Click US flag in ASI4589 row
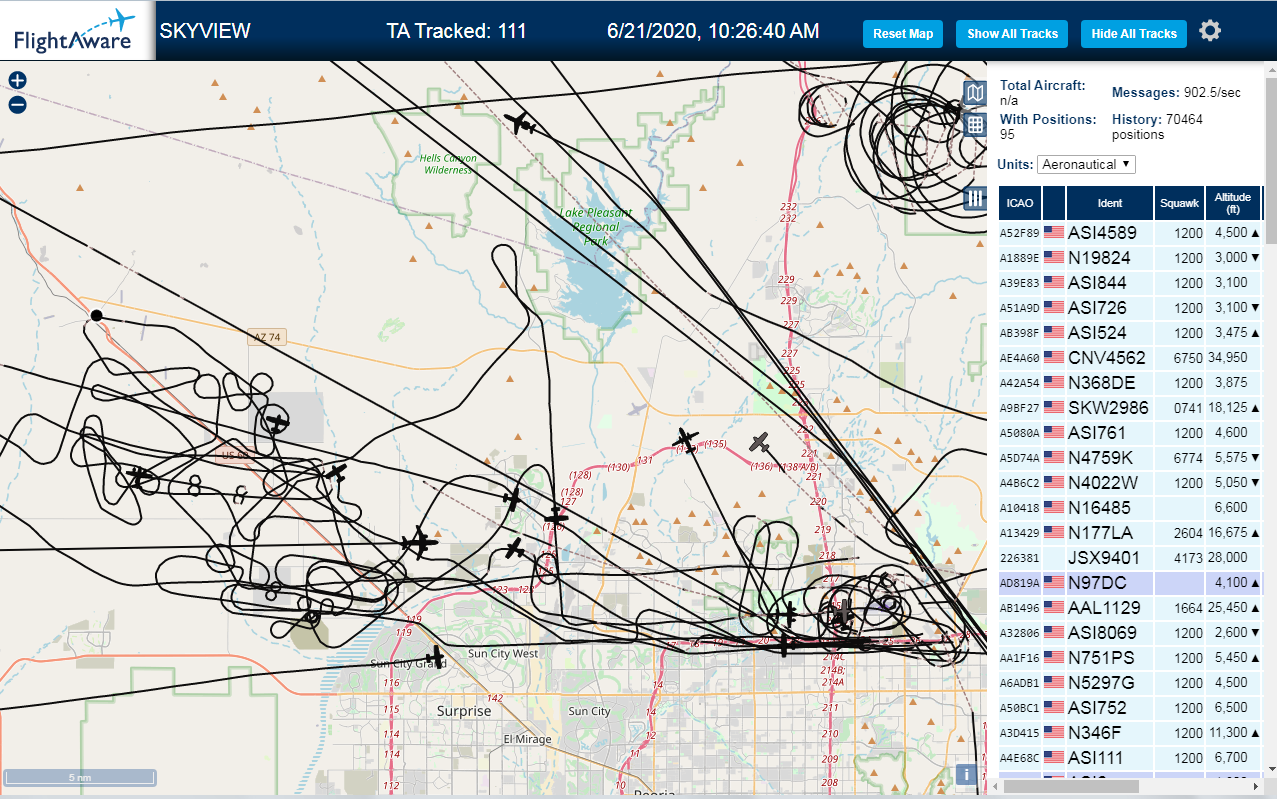Image resolution: width=1277 pixels, height=799 pixels. coord(1054,232)
